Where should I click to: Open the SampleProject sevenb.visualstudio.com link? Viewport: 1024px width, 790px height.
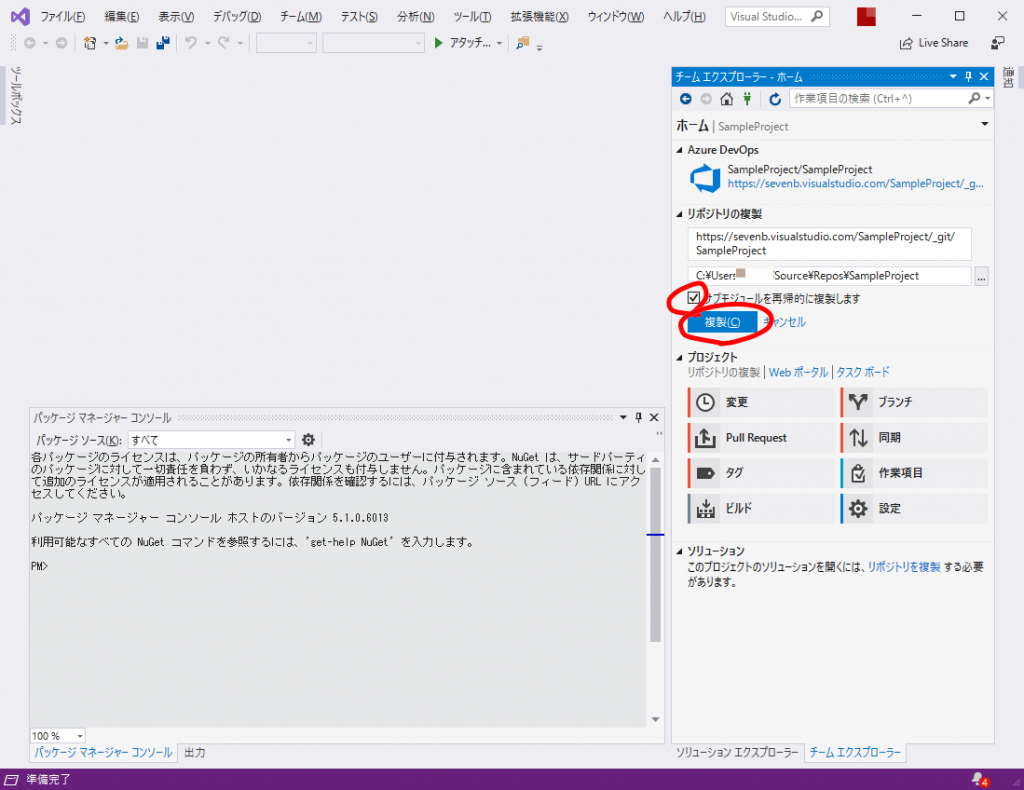point(856,184)
